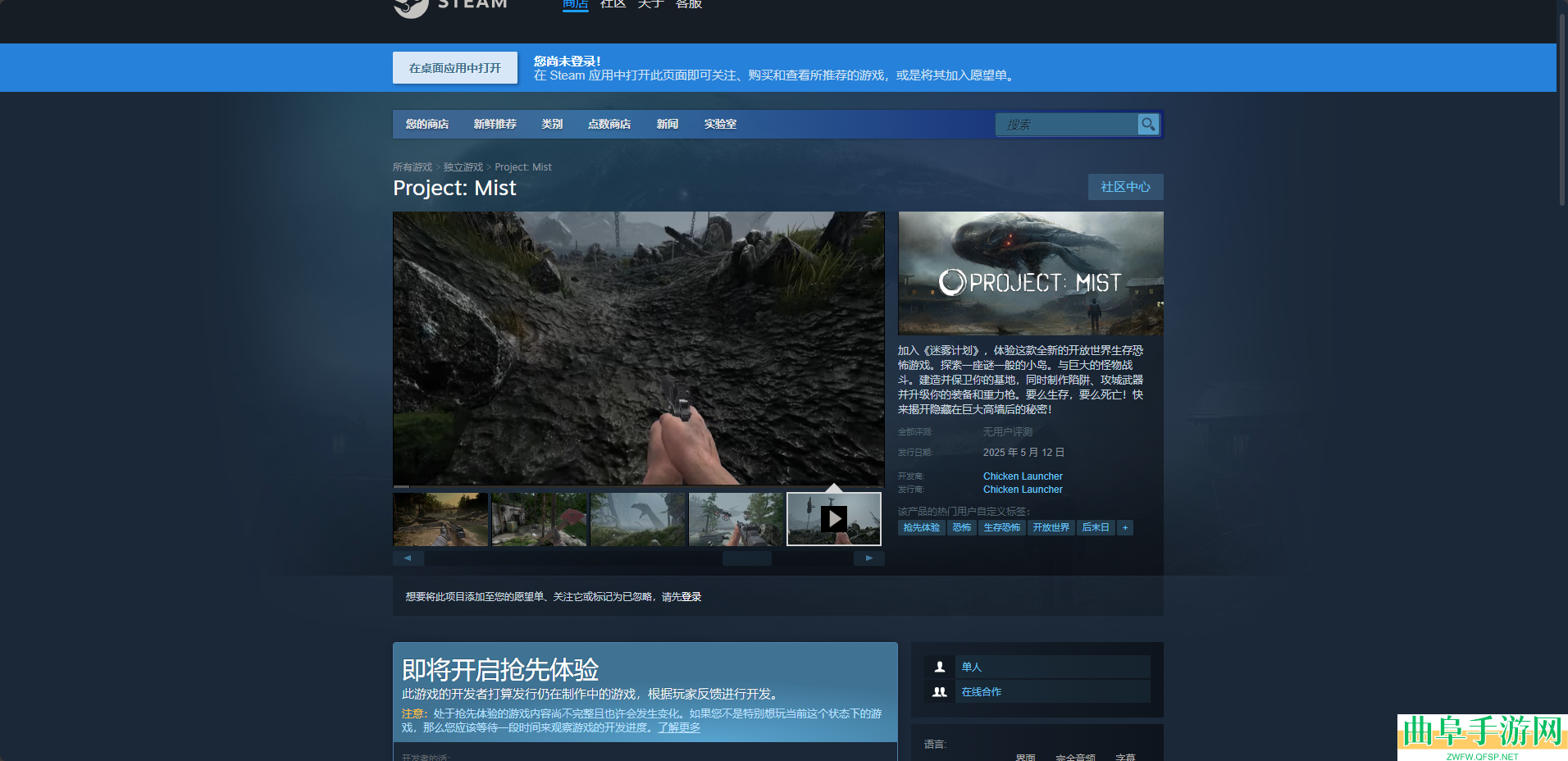Open the 新鲜推荐 menu

click(x=495, y=124)
